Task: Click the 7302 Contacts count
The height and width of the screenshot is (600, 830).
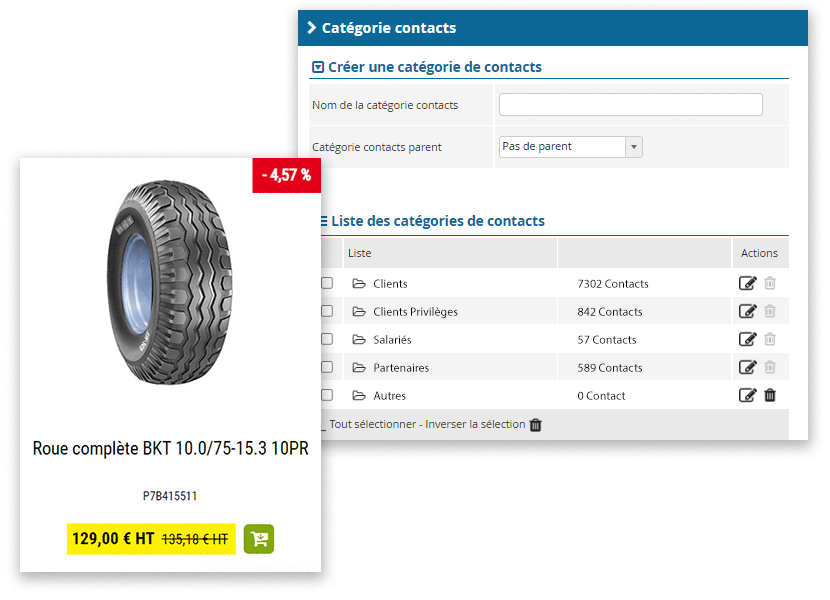Action: point(613,284)
